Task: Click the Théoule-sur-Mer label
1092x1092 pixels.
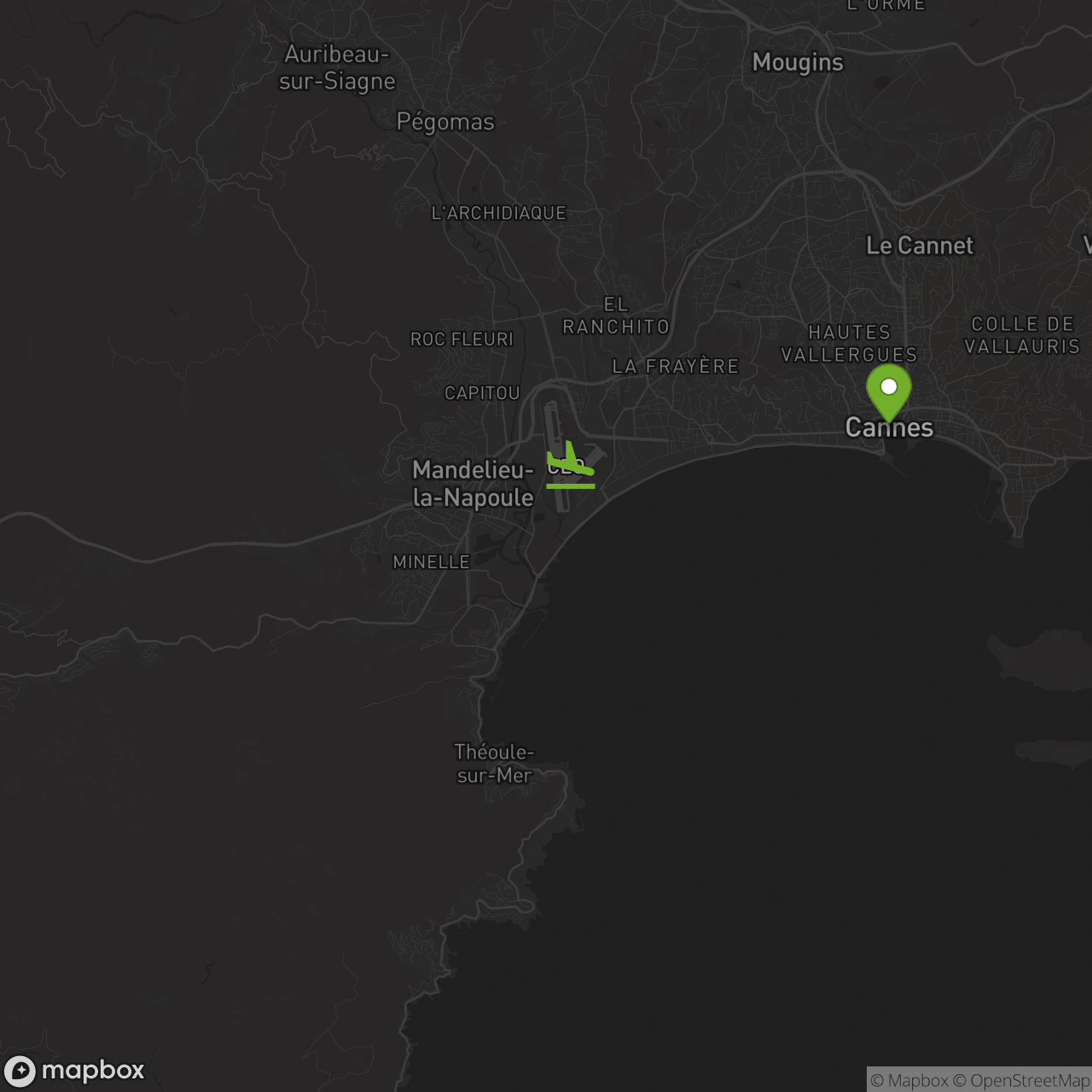Action: (x=494, y=764)
